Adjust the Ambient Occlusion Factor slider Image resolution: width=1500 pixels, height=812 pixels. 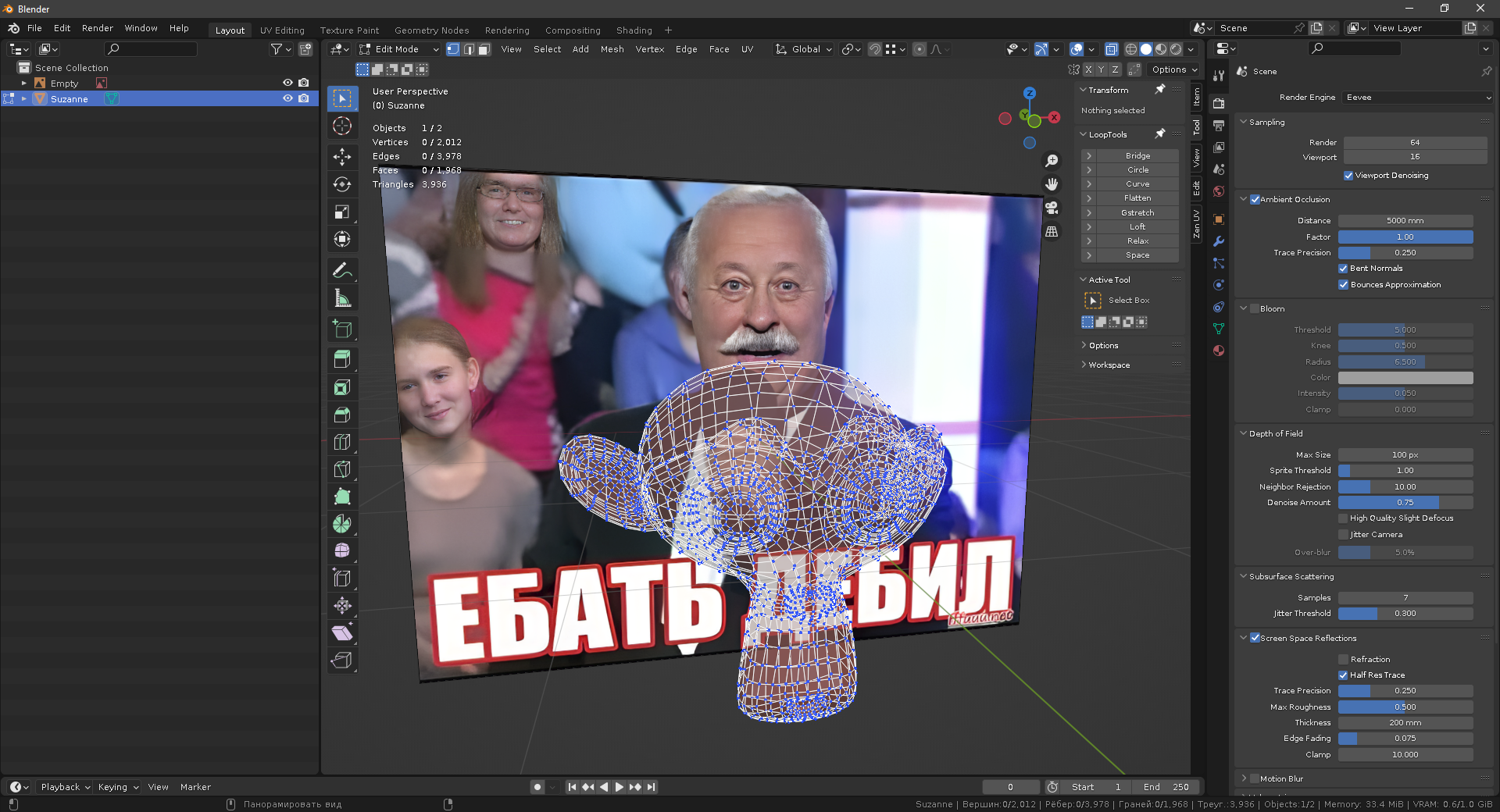tap(1405, 237)
